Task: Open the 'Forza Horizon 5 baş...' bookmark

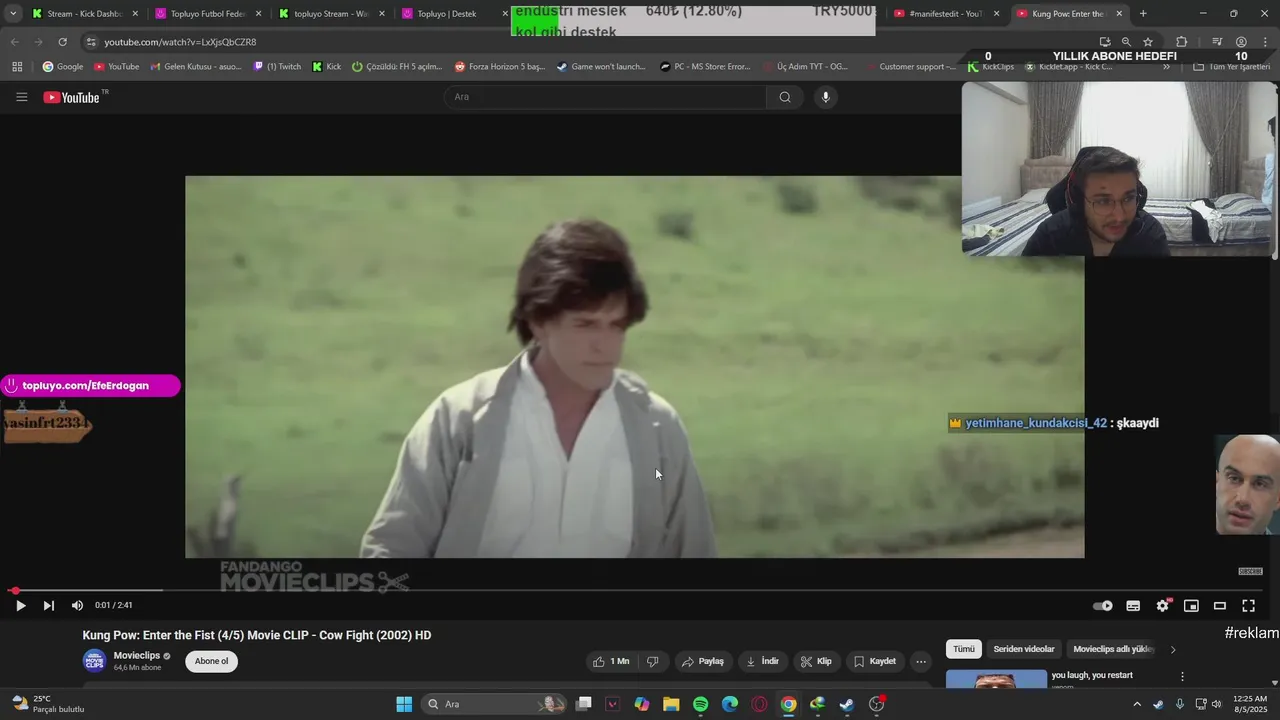Action: [499, 67]
